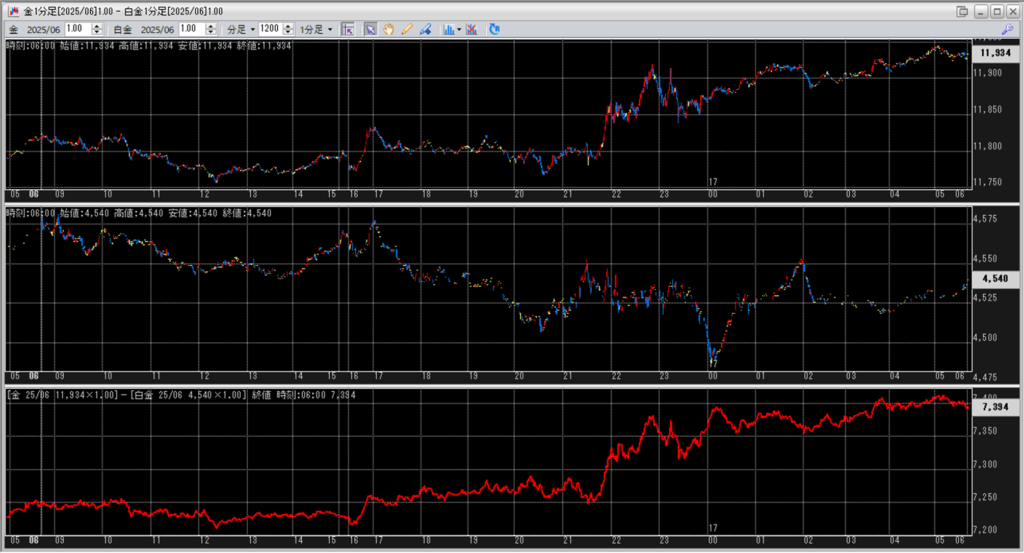Click the 金 contract month 2025/06
This screenshot has width=1024, height=553.
point(44,29)
